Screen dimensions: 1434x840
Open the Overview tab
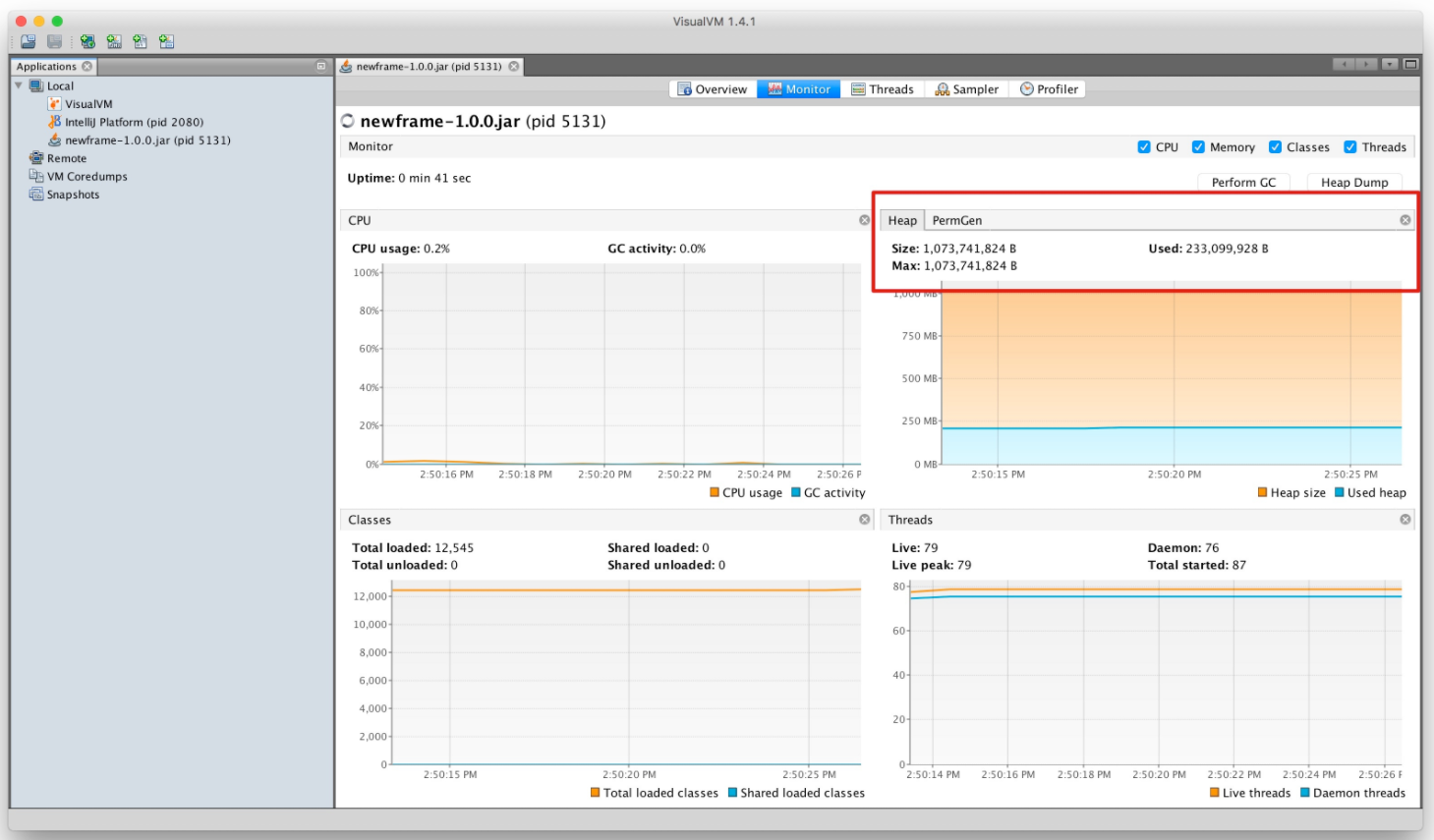coord(713,89)
